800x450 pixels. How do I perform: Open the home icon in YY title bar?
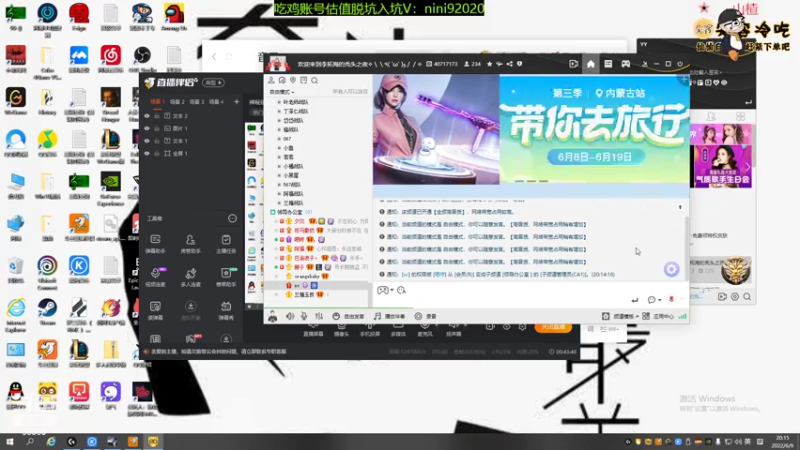coord(590,64)
